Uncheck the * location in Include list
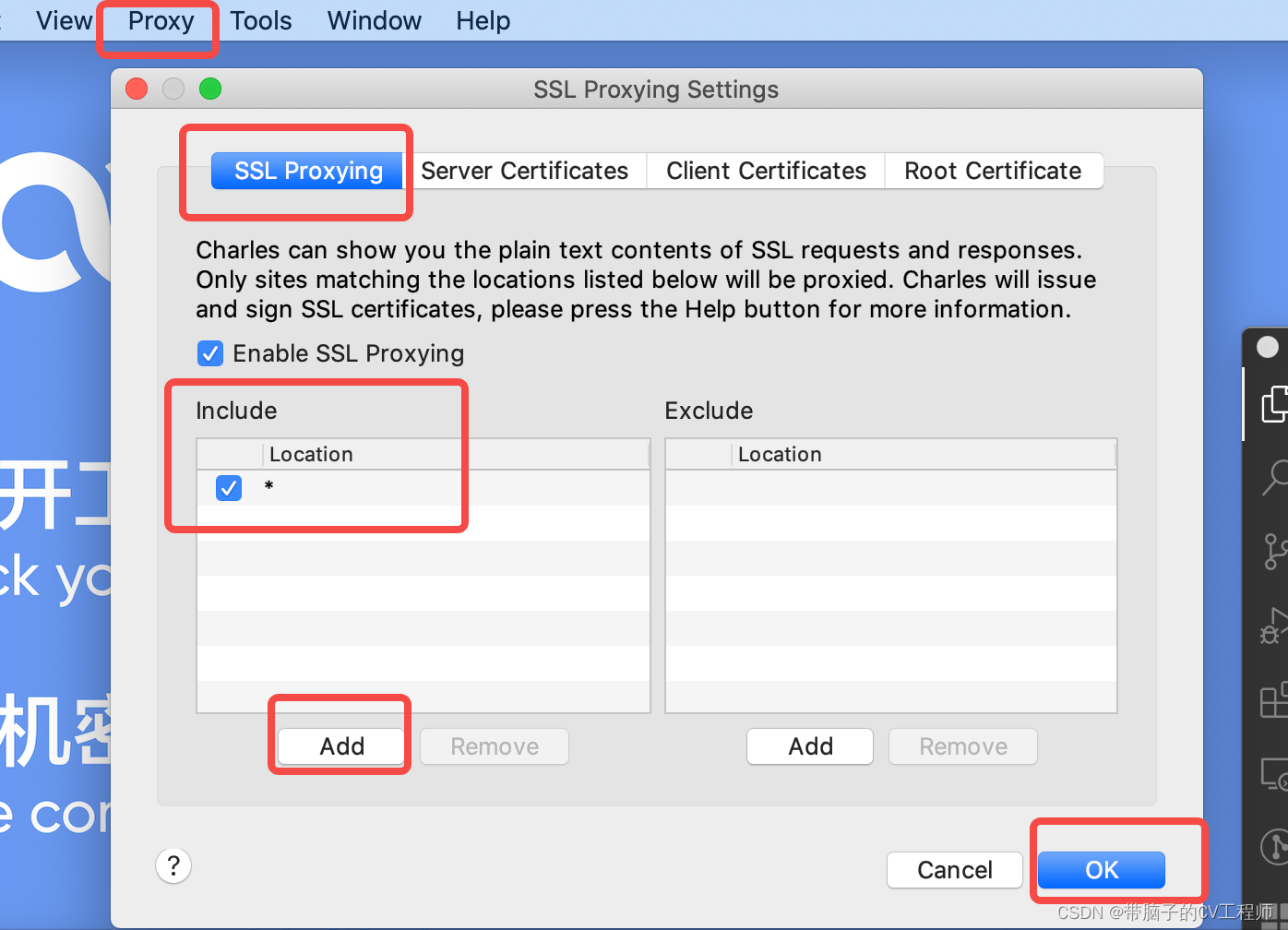The width and height of the screenshot is (1288, 930). pyautogui.click(x=229, y=487)
